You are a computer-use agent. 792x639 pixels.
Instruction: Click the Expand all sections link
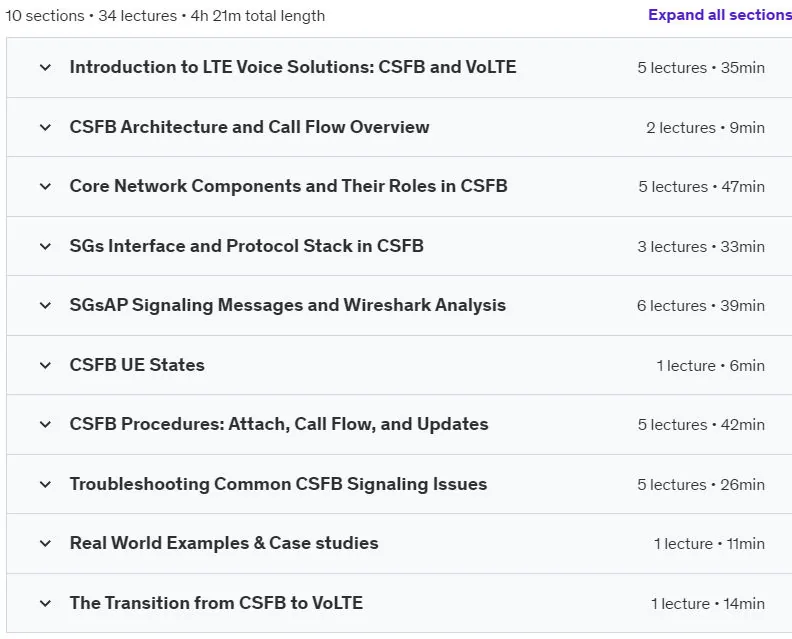[x=720, y=15]
